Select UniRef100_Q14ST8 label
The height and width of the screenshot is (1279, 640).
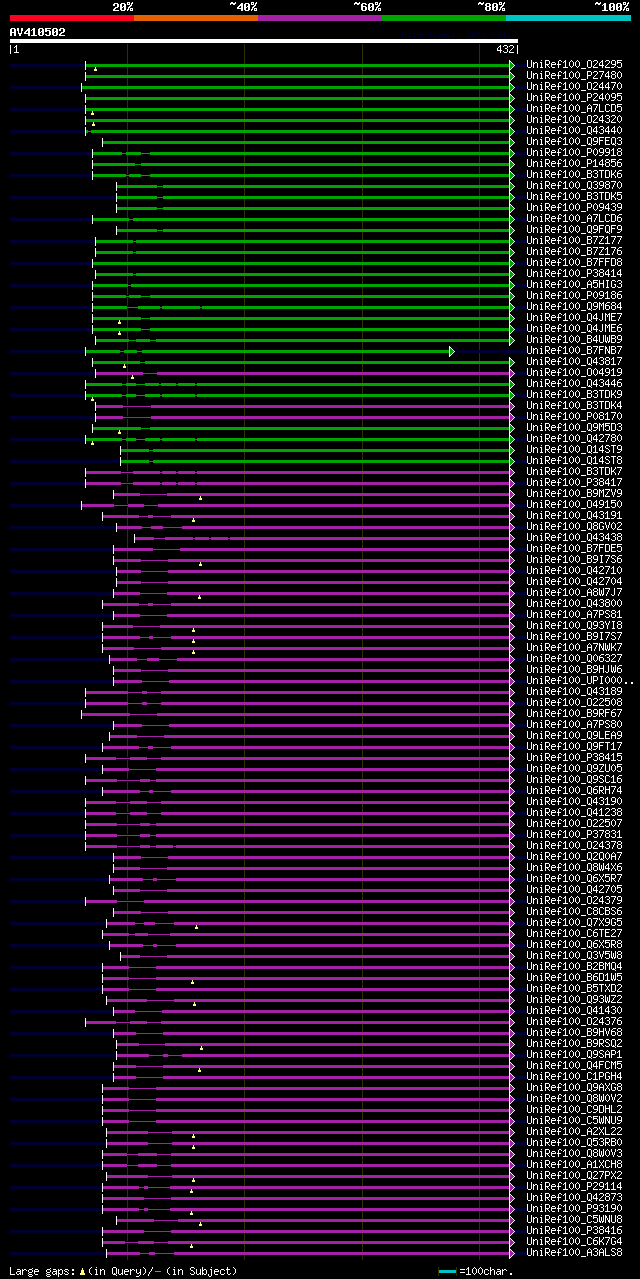click(573, 460)
